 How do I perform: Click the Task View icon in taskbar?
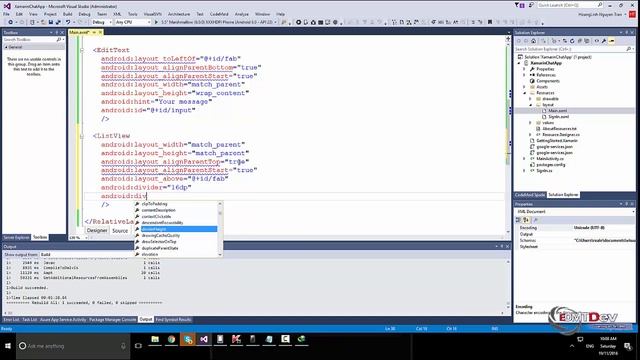(138, 346)
